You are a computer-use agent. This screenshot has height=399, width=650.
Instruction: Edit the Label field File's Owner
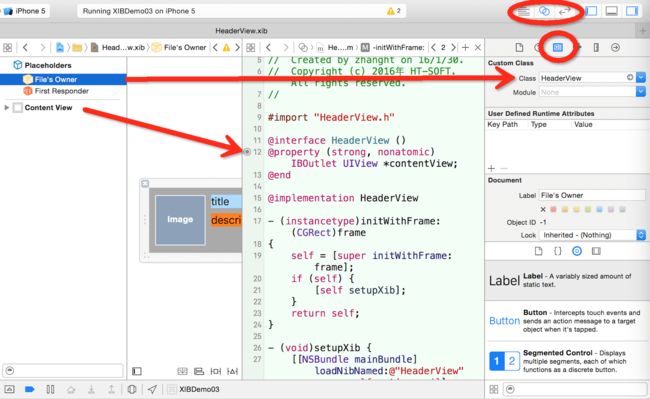[x=592, y=195]
